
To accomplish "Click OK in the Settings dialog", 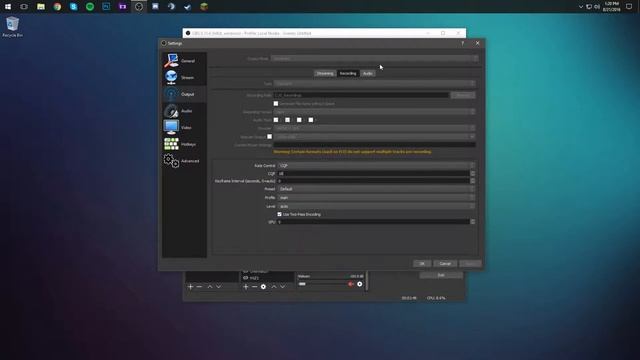I will 422,264.
